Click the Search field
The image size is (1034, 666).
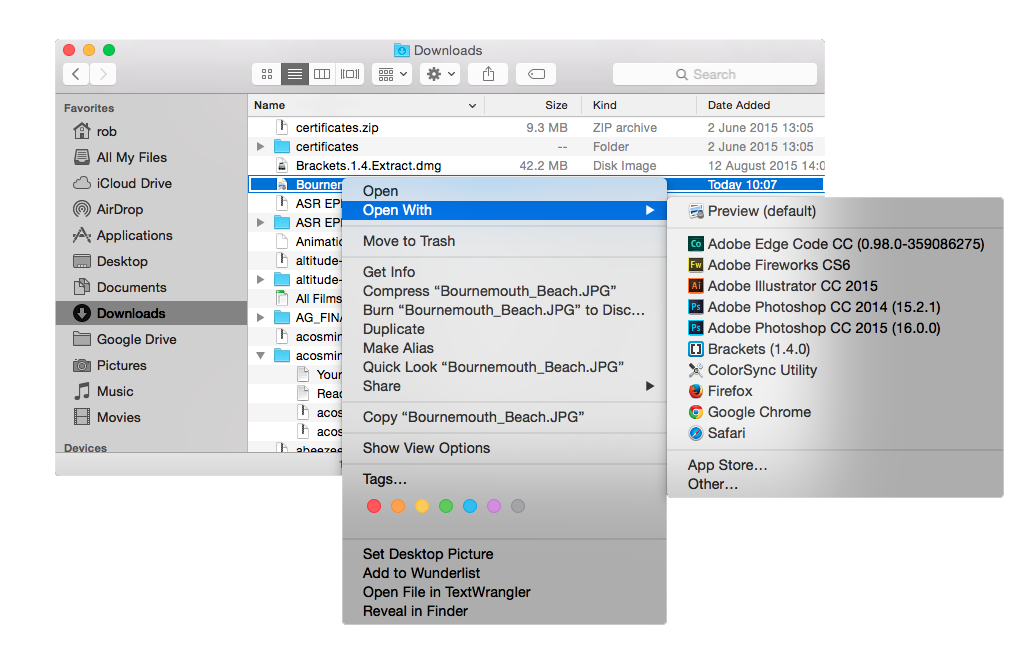[x=715, y=74]
